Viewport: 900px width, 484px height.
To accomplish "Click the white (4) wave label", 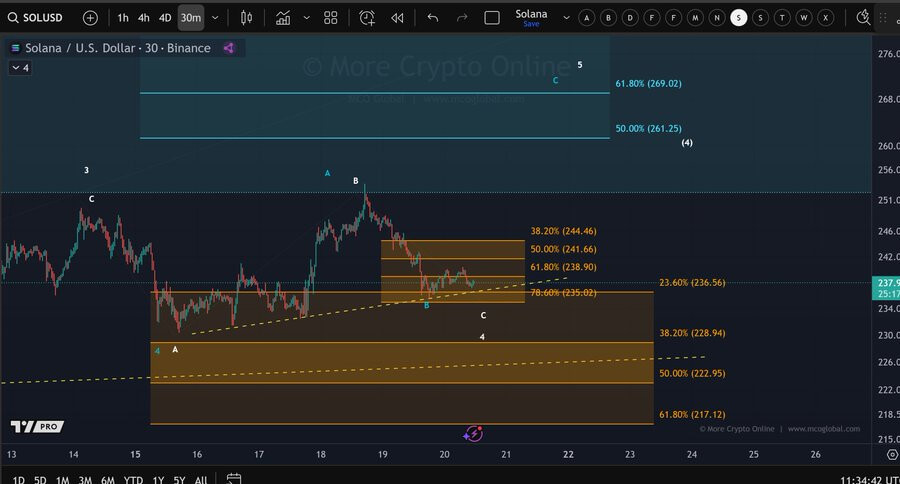I will pyautogui.click(x=687, y=142).
